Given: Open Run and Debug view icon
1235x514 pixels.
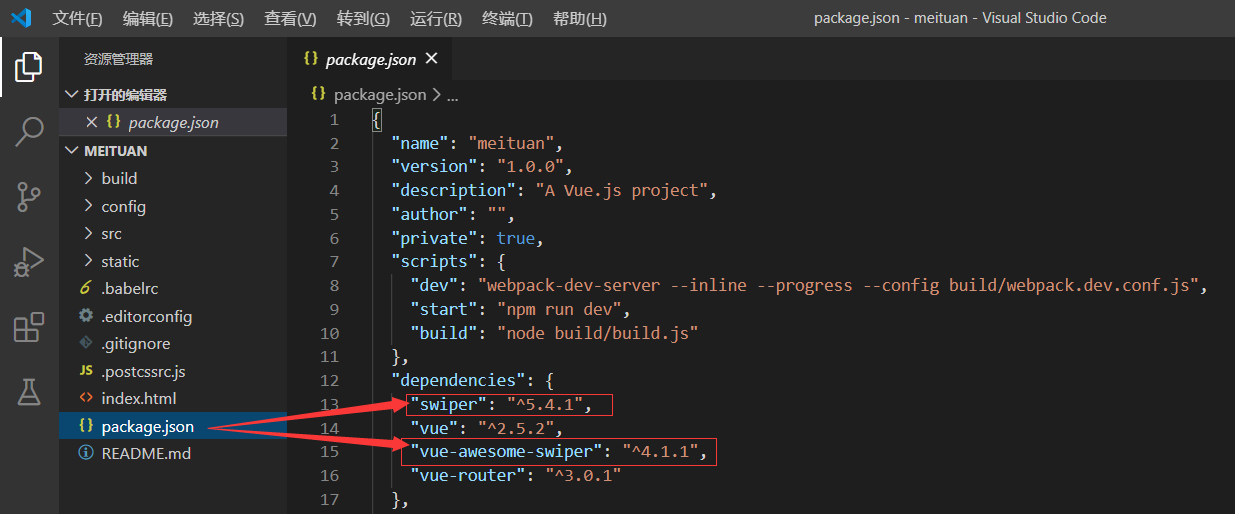Looking at the screenshot, I should 29,262.
